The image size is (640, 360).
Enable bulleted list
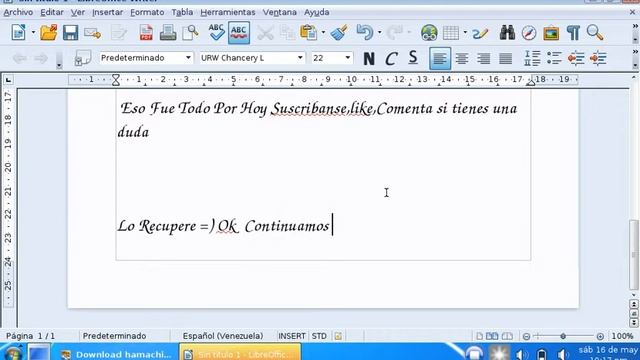pyautogui.click(x=554, y=59)
